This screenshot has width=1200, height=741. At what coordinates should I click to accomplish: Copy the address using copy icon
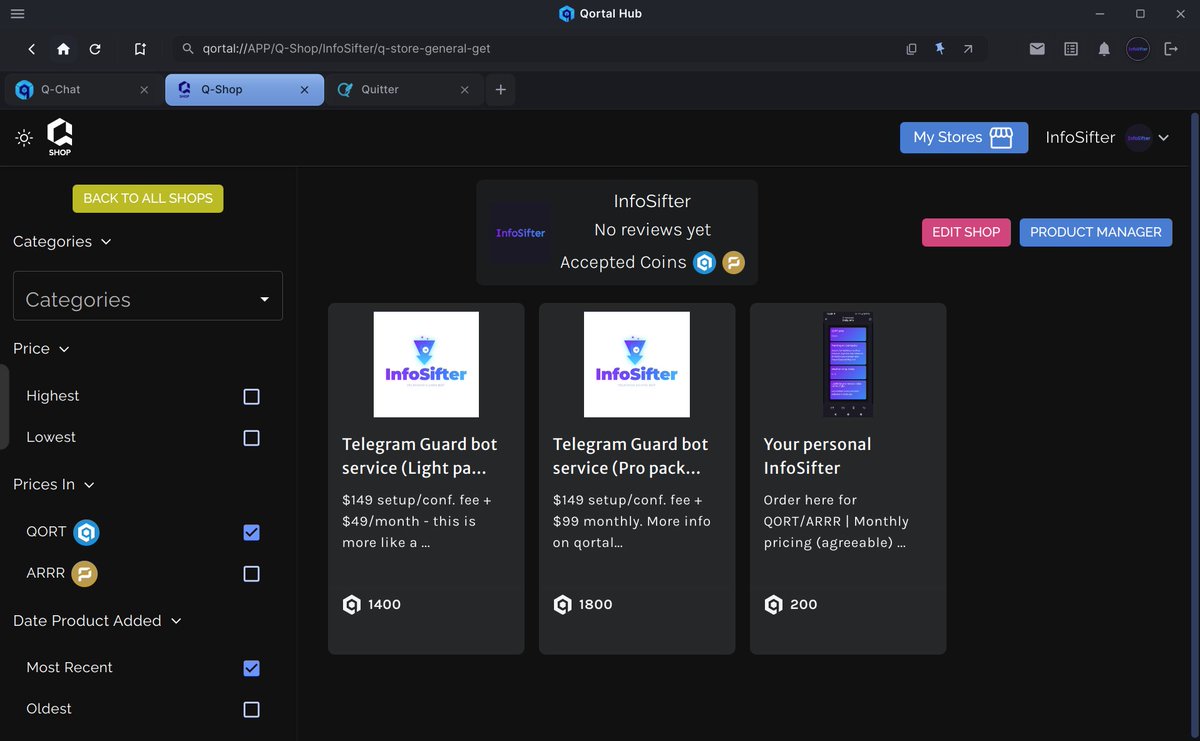click(911, 49)
